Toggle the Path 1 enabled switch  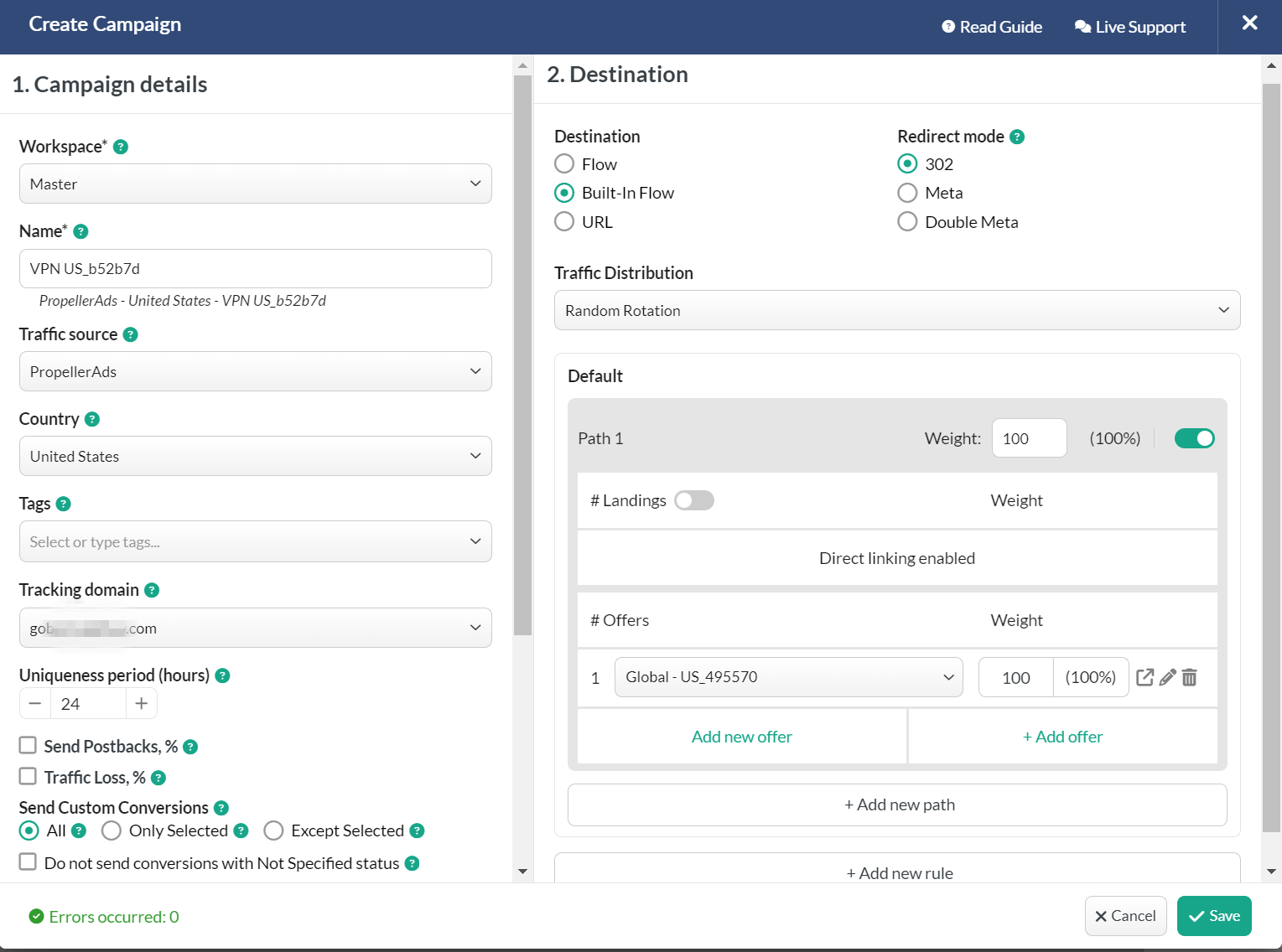1195,438
